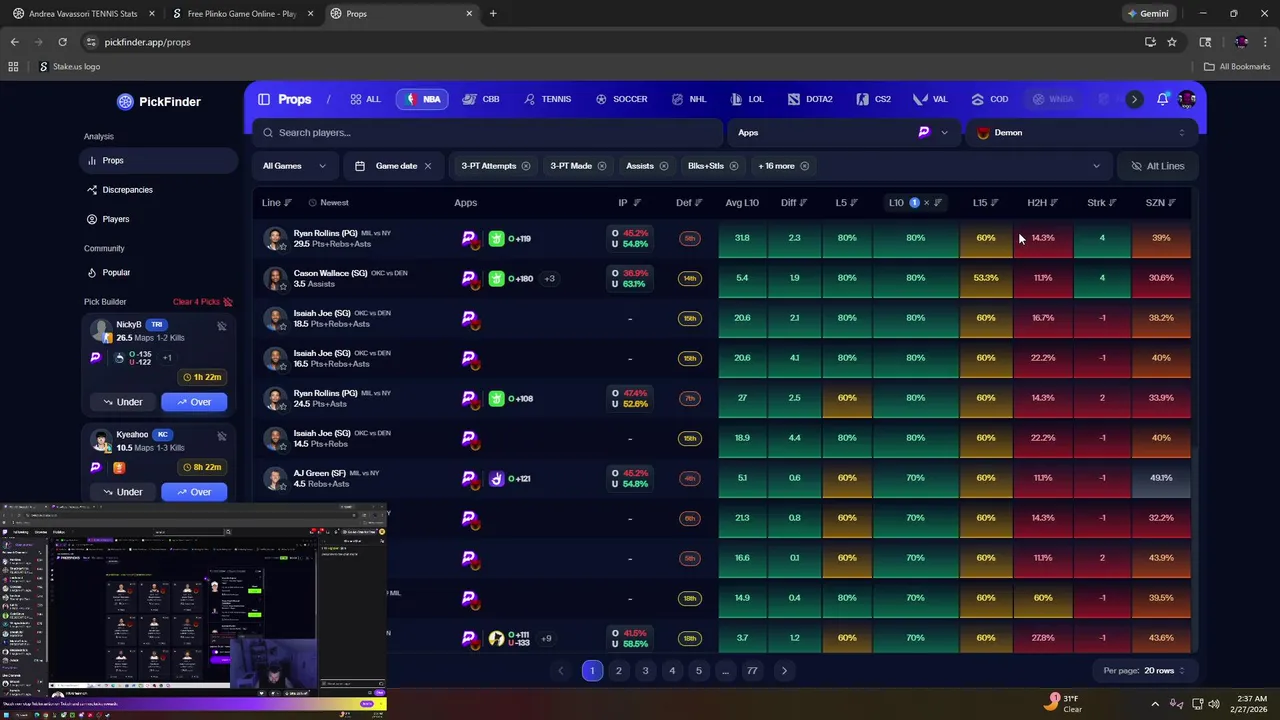
Task: Click the 49.1% SZN cell for AJ Green
Action: (x=1161, y=478)
